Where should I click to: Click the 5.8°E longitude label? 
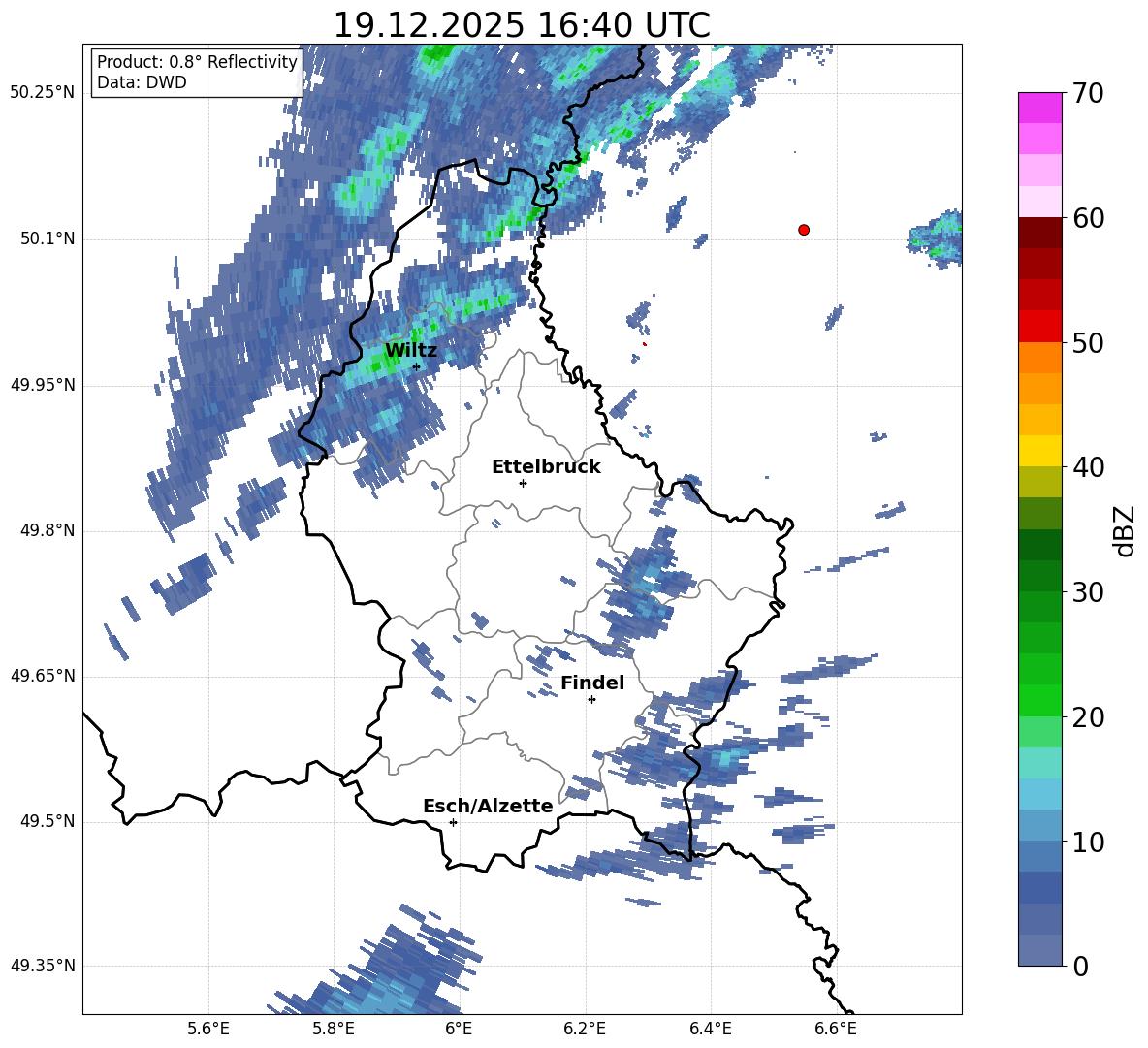coord(334,1030)
